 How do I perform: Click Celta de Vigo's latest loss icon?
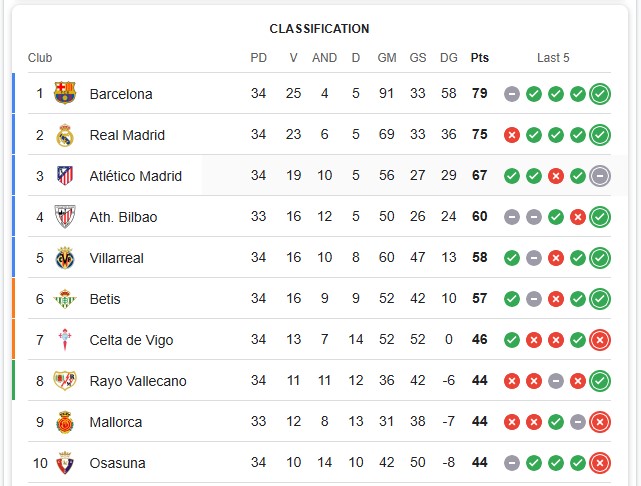coord(600,340)
